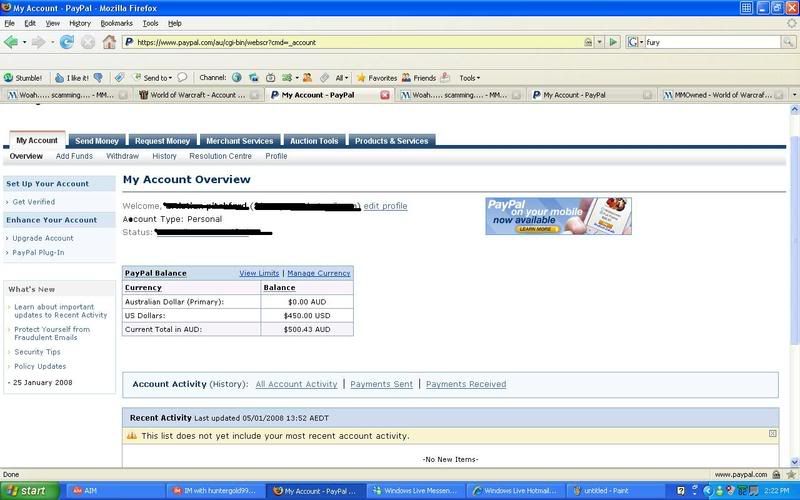800x500 pixels.
Task: Open the Send to dropdown
Action: point(153,78)
